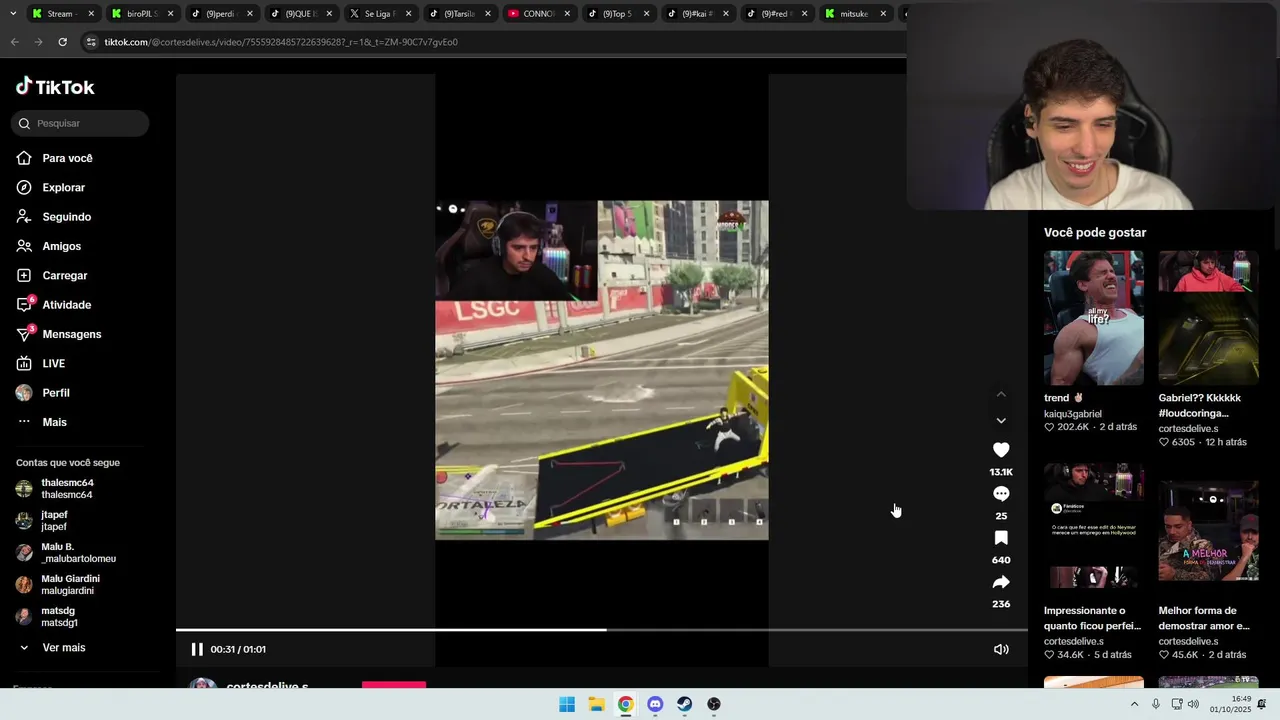
Task: Open Malu B. followed account
Action: point(78,553)
